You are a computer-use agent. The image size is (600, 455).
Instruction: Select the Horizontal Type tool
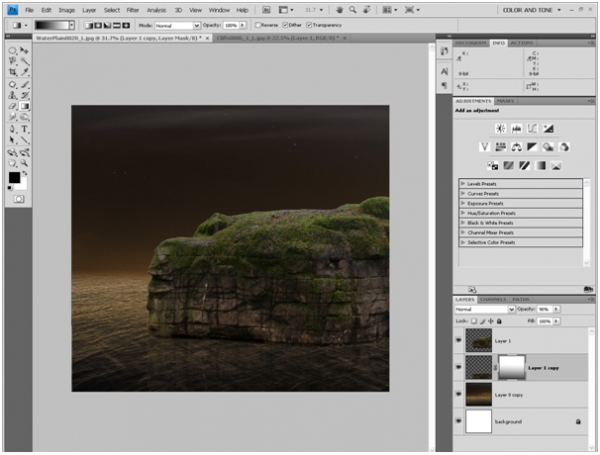coord(25,129)
